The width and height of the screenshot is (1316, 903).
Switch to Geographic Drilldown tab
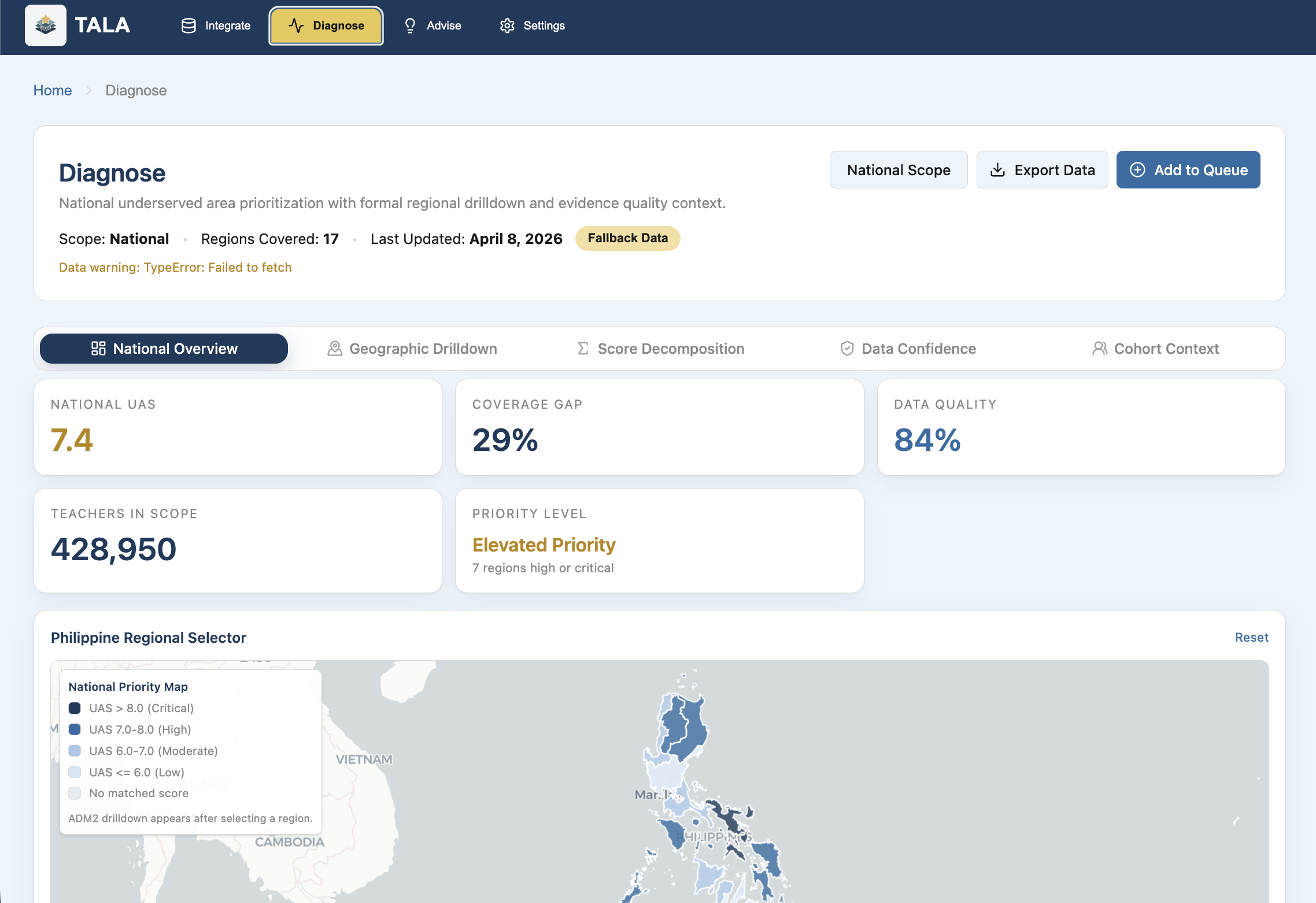click(412, 349)
